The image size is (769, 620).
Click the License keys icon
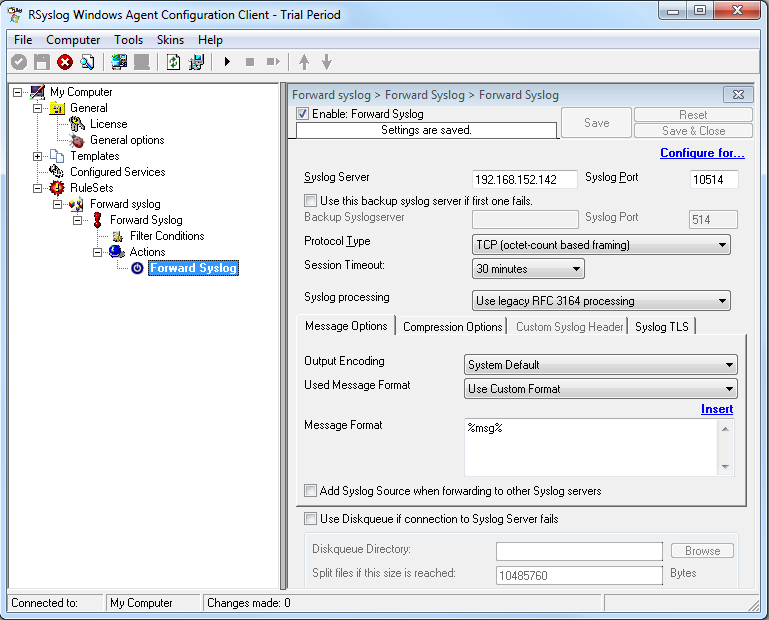pos(77,124)
